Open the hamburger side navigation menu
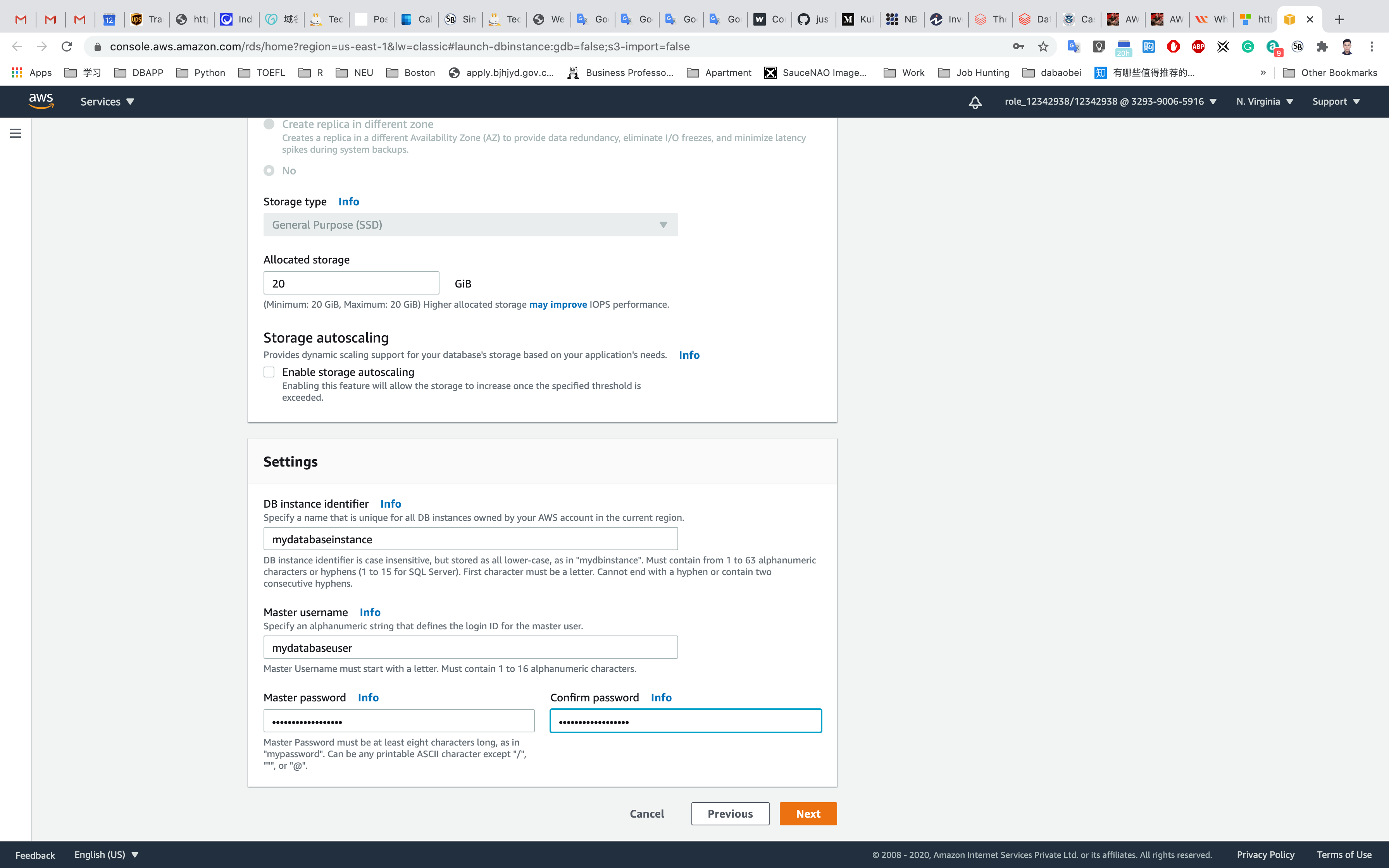This screenshot has height=868, width=1389. pos(16,133)
